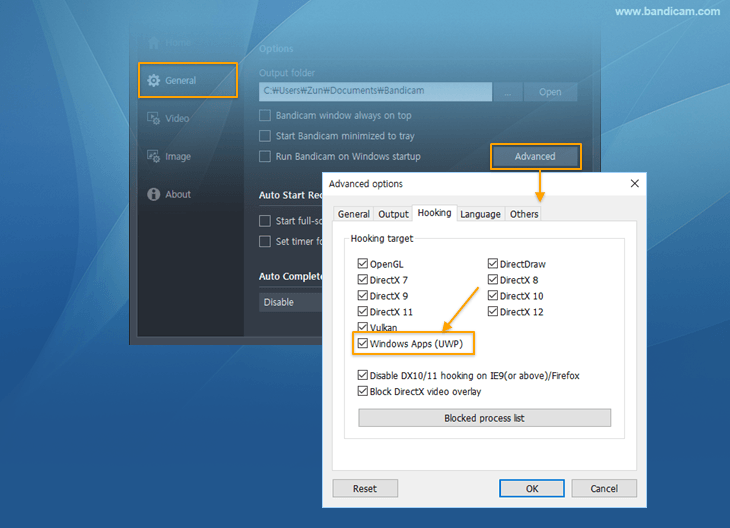Toggle the OpenGL hooking checkbox
Viewport: 730px width, 528px height.
pyautogui.click(x=363, y=264)
